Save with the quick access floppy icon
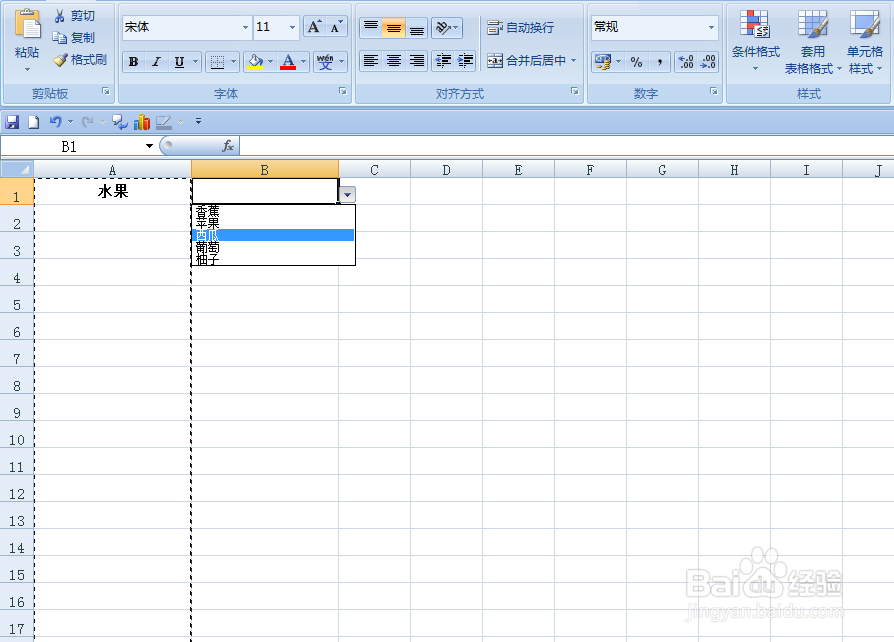The width and height of the screenshot is (894, 642). (12, 121)
